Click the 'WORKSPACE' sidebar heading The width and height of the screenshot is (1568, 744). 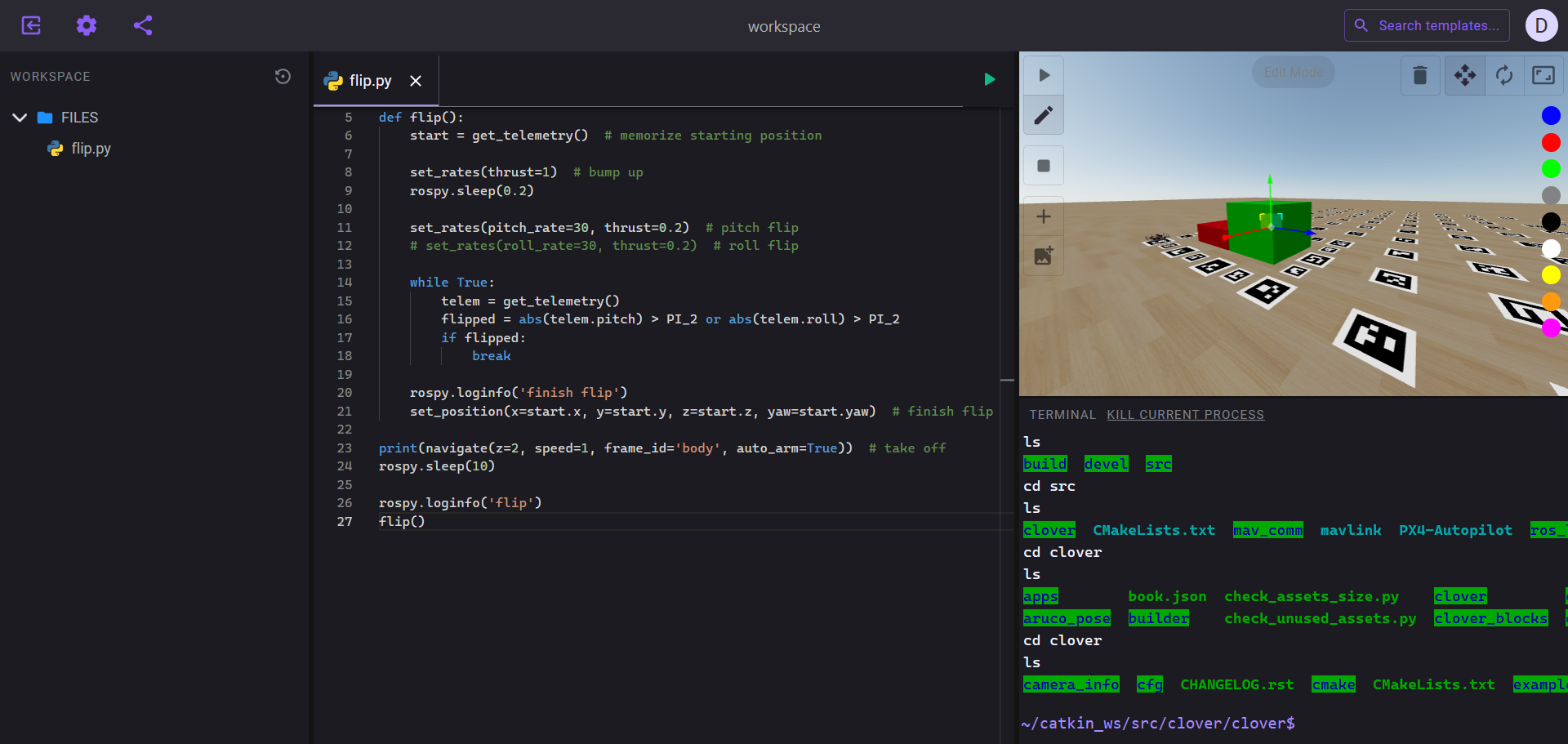(51, 76)
